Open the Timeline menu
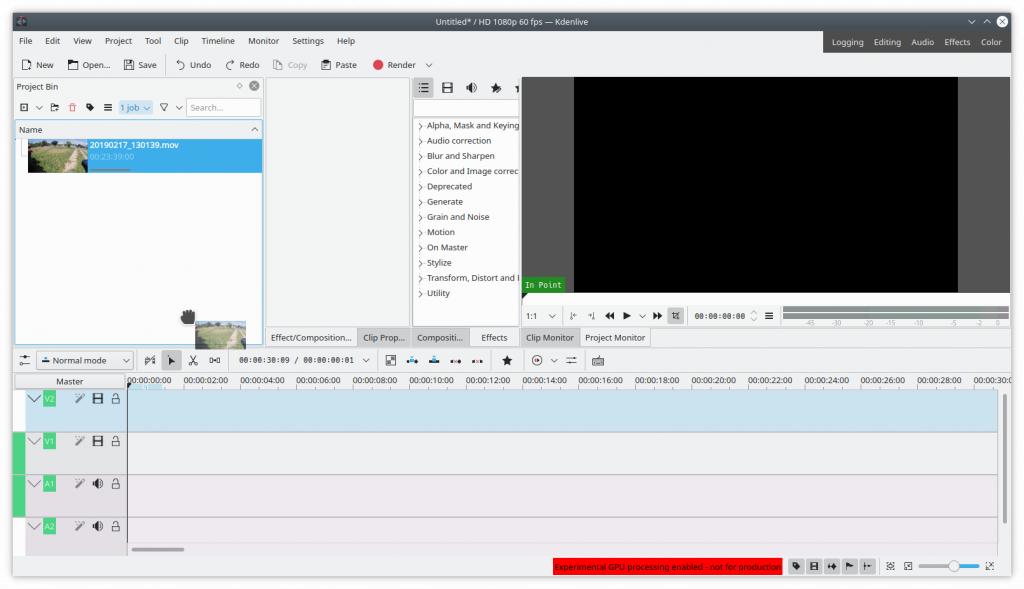1024x589 pixels. (x=218, y=41)
